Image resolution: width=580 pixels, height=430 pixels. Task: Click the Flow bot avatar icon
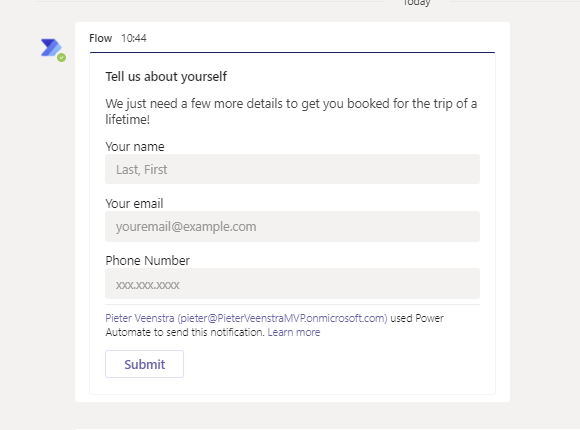(52, 48)
